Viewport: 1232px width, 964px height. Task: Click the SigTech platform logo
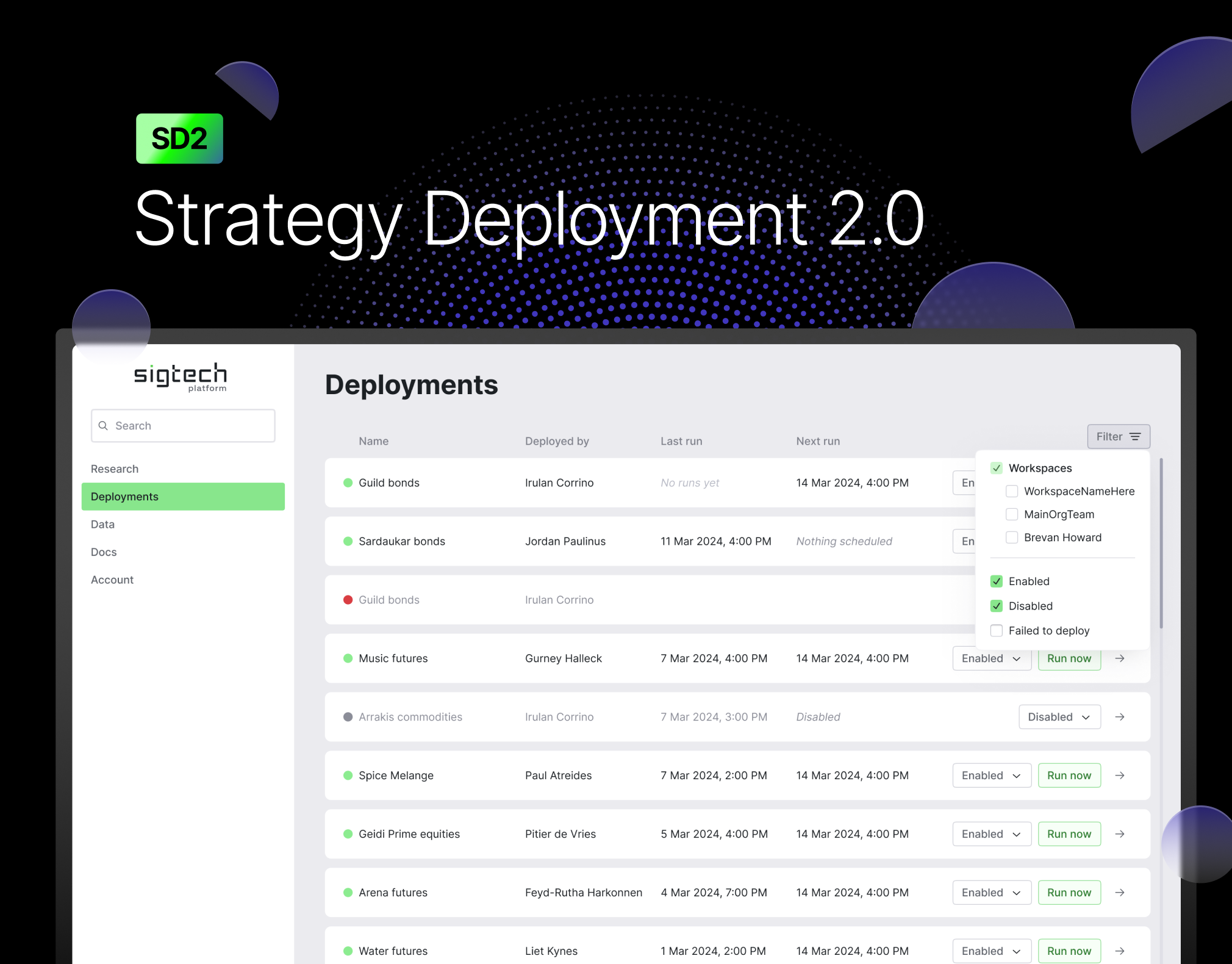[181, 377]
